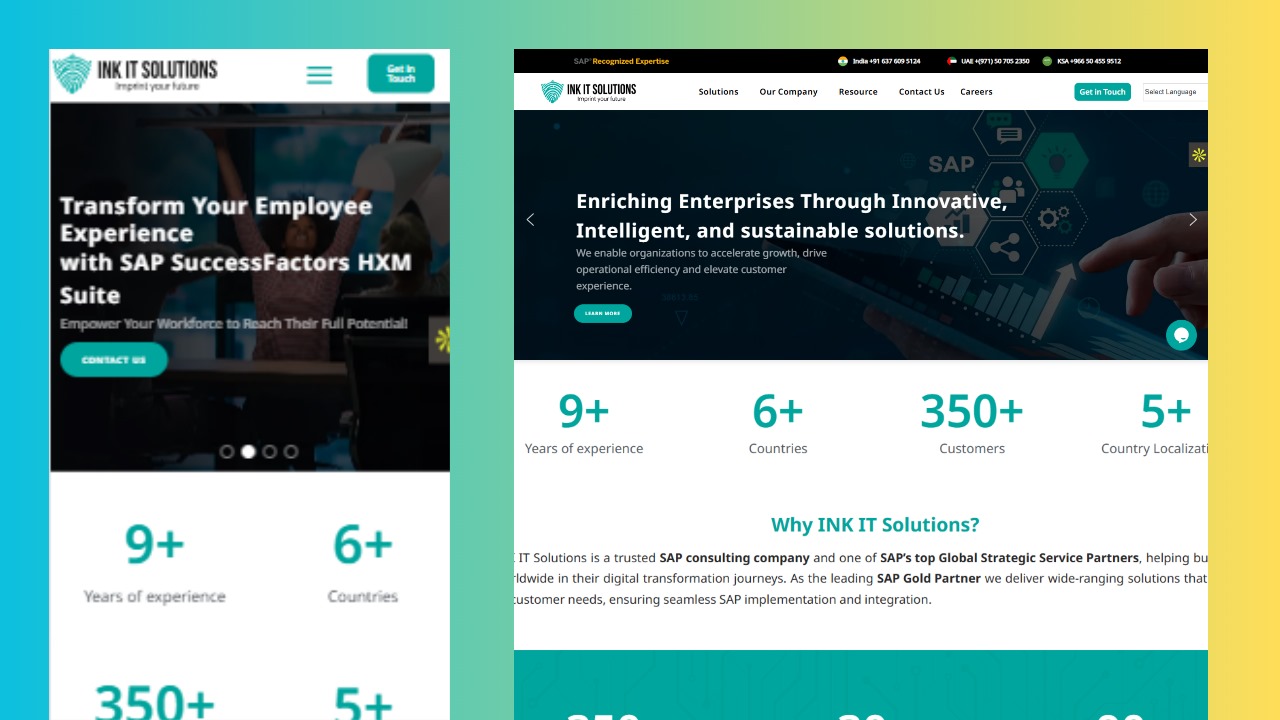The image size is (1280, 720).
Task: Click the India phone number +91 637 609 5124
Action: coord(886,61)
